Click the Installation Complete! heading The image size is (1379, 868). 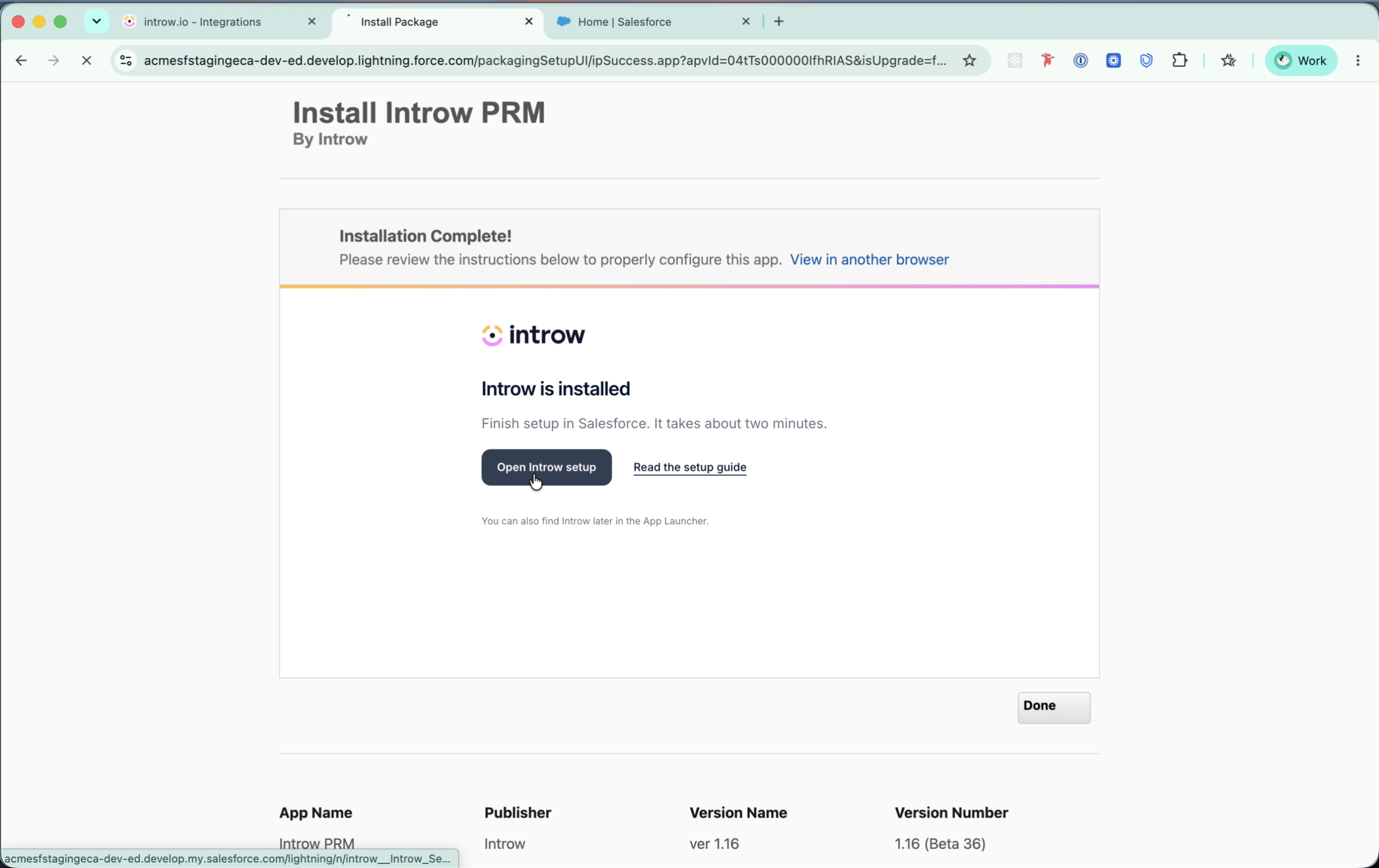pos(425,236)
